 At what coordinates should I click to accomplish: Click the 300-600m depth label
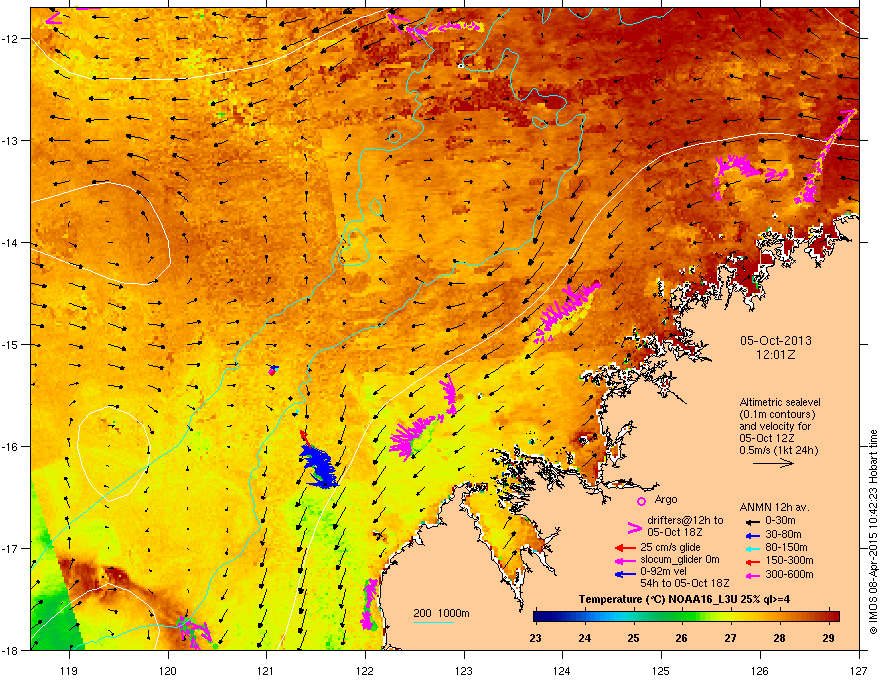click(789, 575)
